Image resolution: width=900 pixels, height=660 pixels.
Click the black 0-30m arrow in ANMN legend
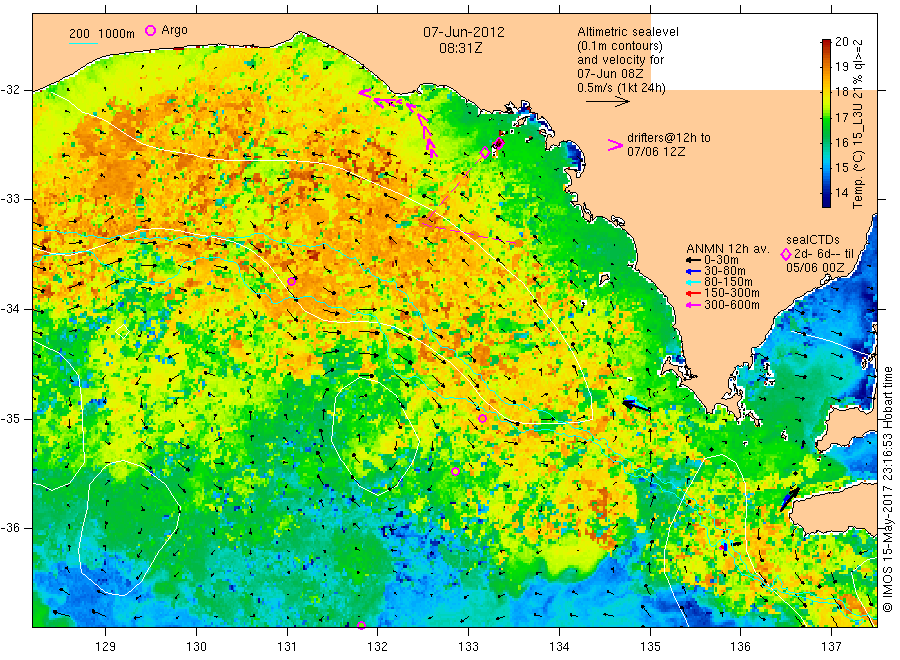tap(693, 260)
